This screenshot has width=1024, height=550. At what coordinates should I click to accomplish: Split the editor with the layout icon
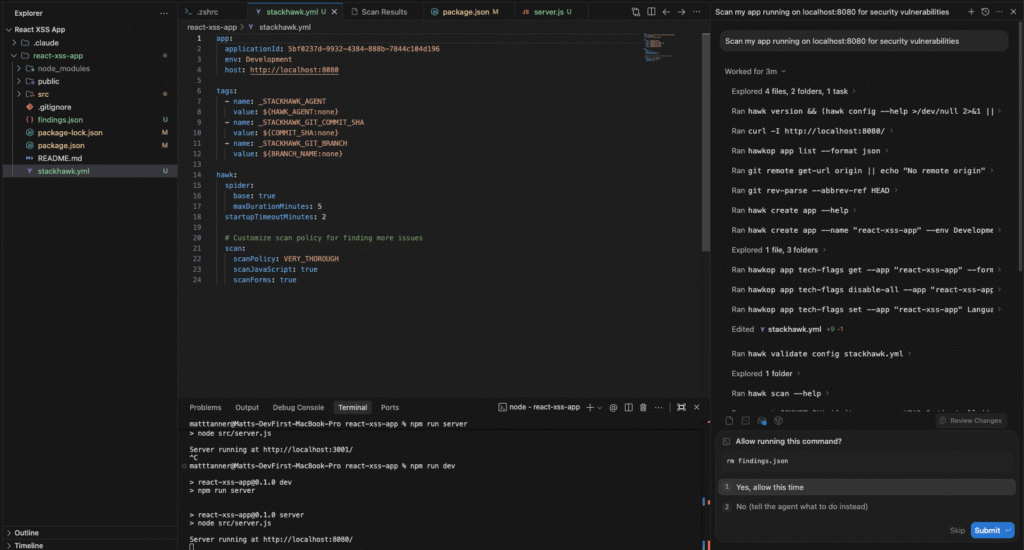(x=651, y=12)
